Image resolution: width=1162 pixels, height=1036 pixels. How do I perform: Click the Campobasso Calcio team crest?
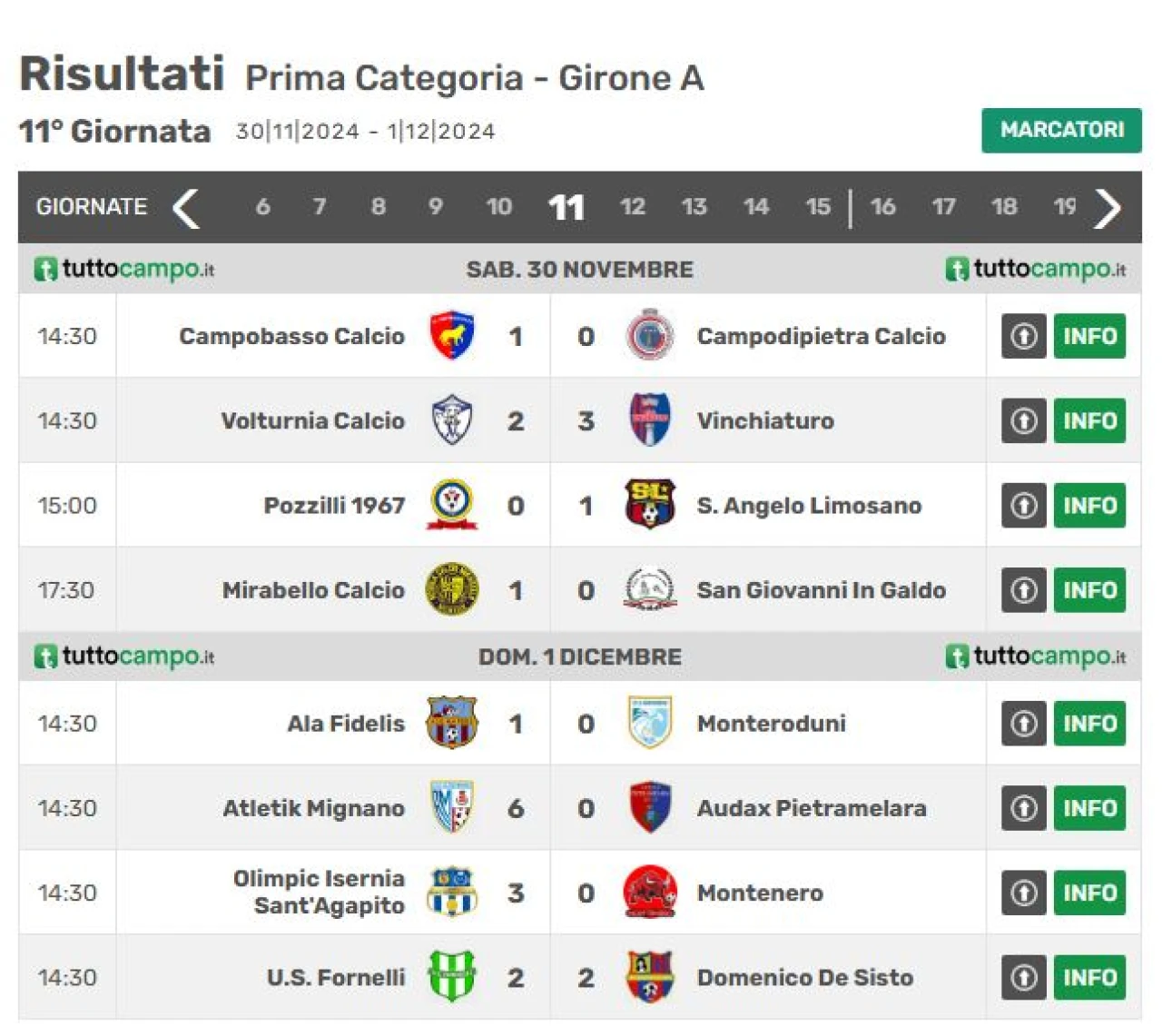click(451, 336)
